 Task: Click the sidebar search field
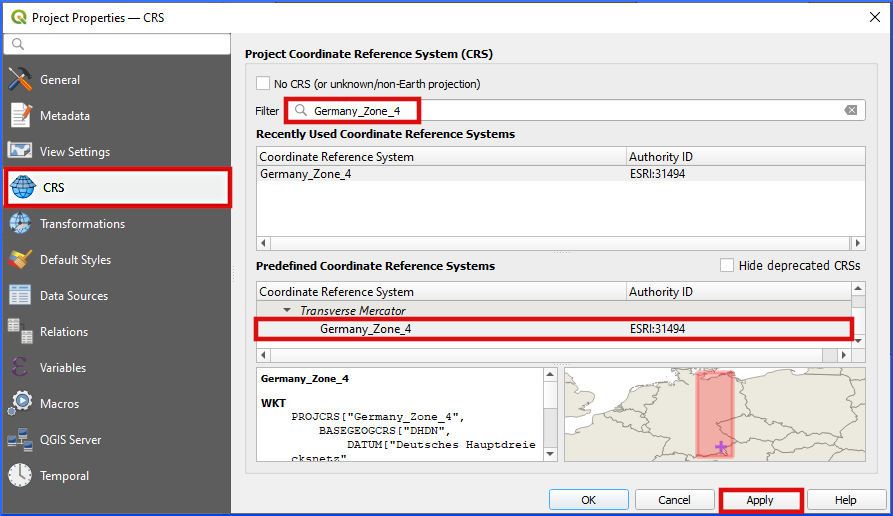(x=117, y=44)
